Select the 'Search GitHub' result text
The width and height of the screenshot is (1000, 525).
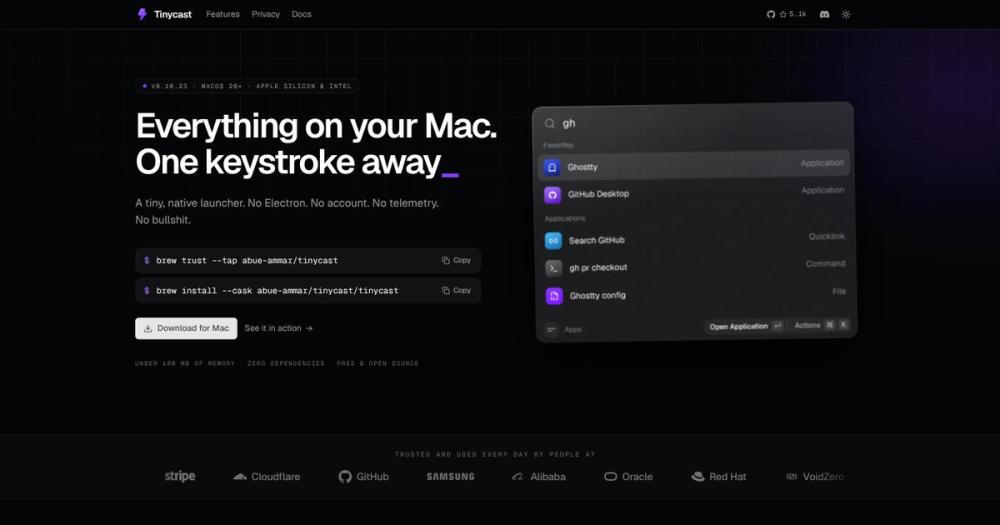(x=596, y=240)
